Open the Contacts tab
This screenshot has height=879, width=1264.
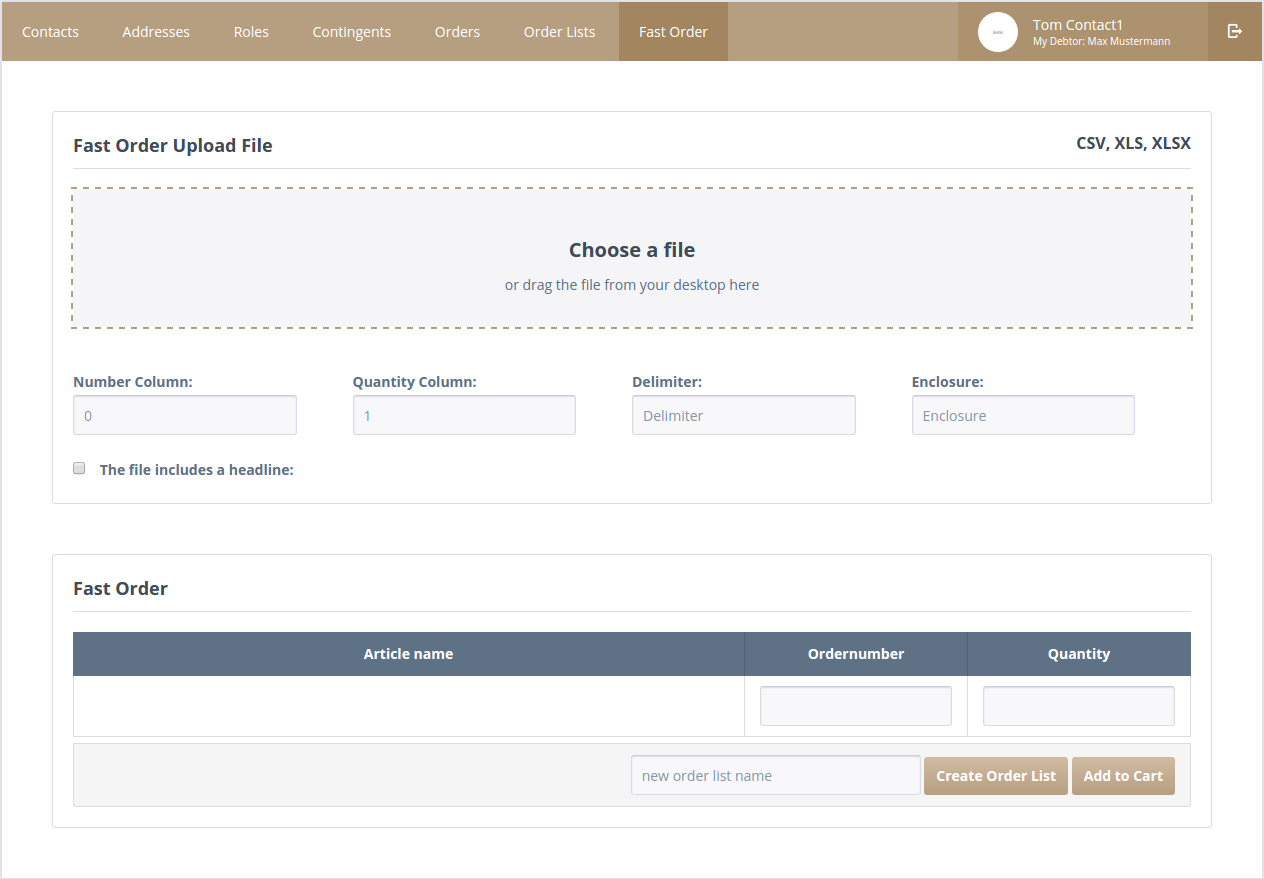pos(50,32)
